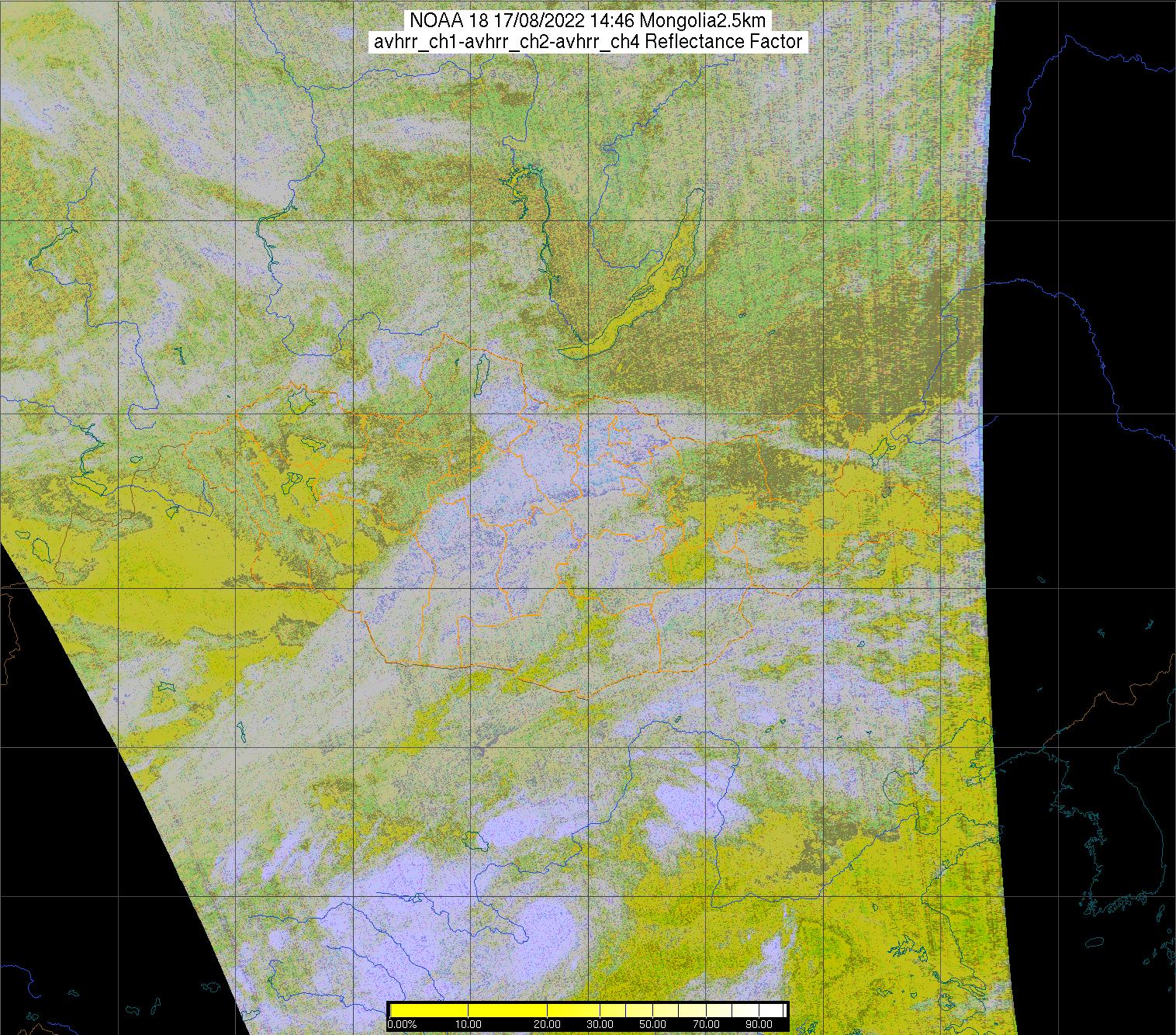The width and height of the screenshot is (1176, 1035).
Task: Pick the white legend segment above 90.00
Action: coord(772,1010)
